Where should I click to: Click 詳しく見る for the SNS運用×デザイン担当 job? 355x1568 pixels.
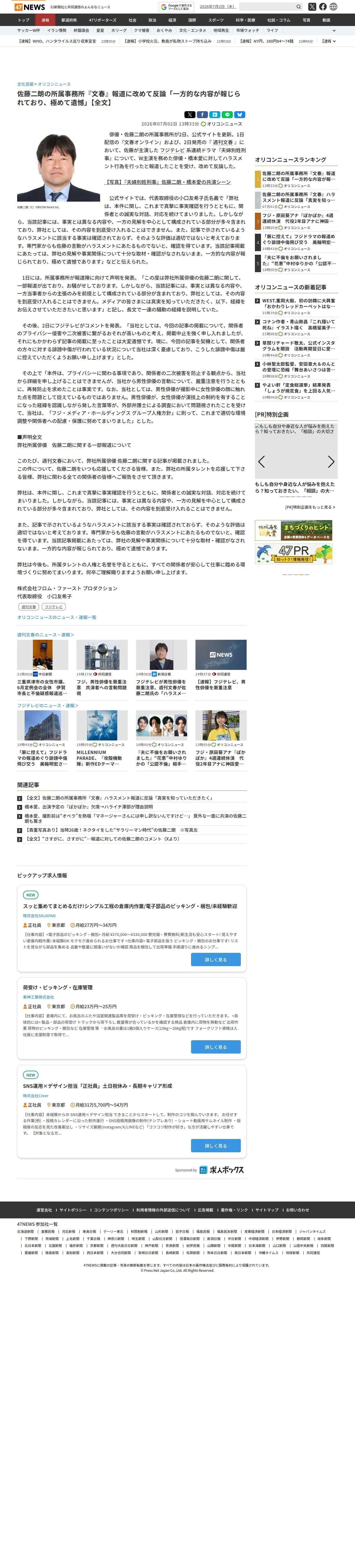216,1146
